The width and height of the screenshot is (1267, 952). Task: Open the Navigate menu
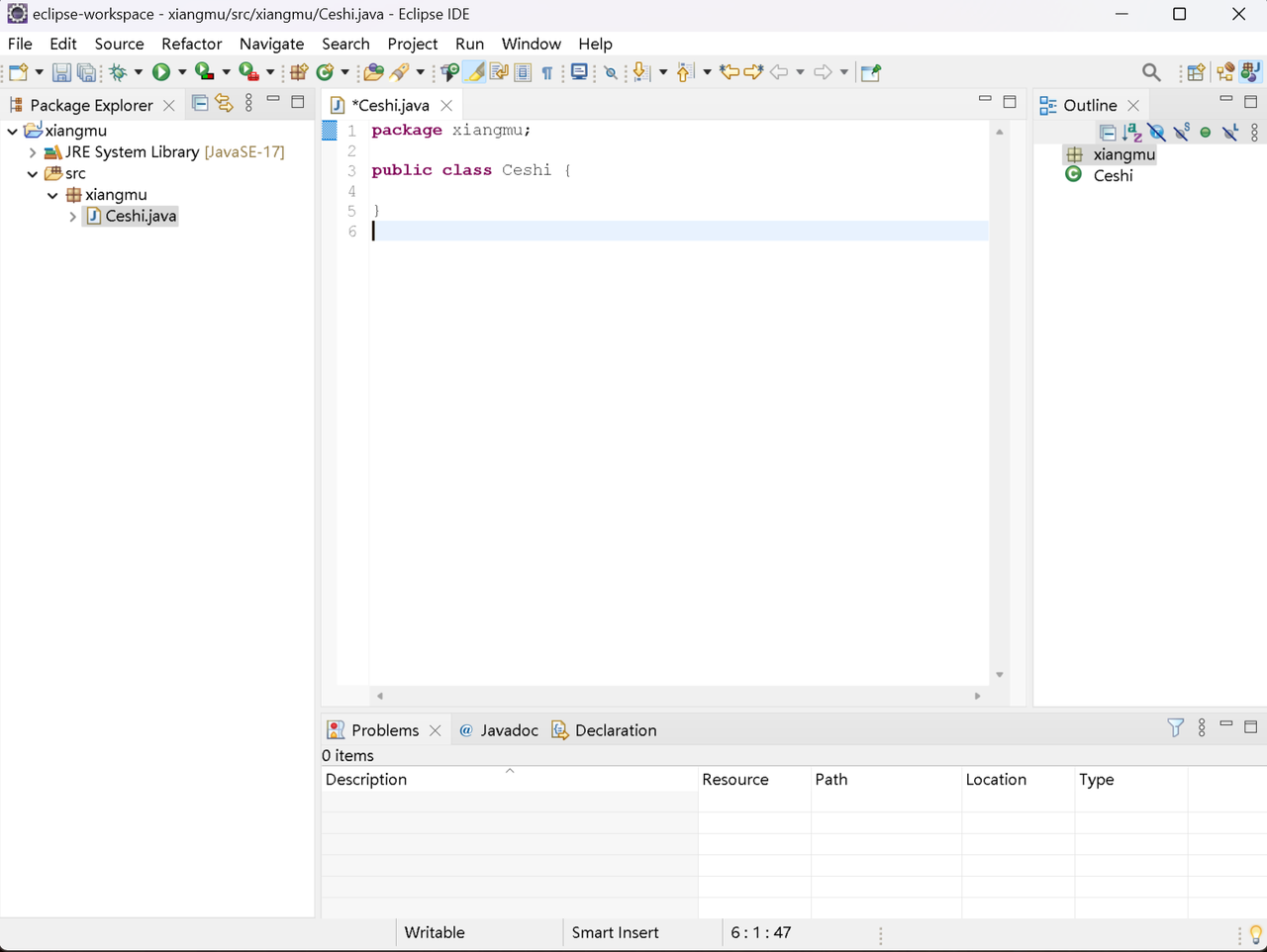(271, 44)
